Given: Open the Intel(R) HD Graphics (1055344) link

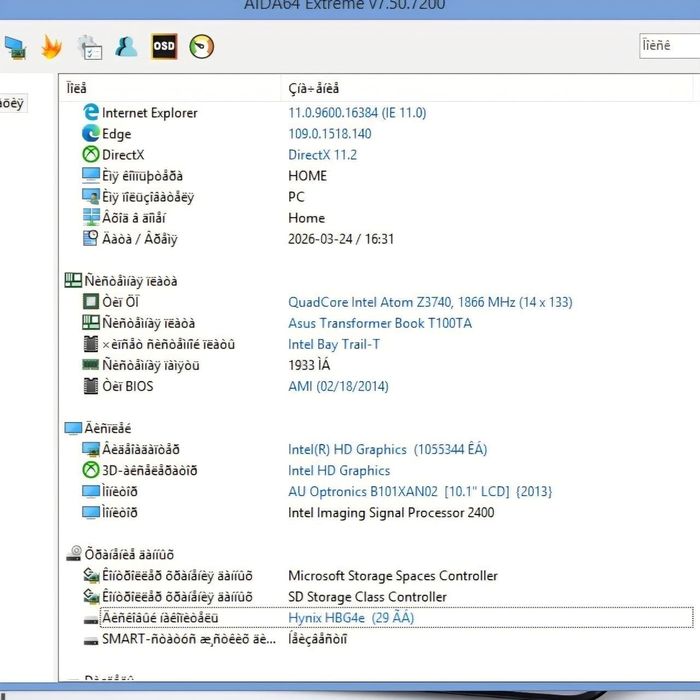Looking at the screenshot, I should 387,449.
